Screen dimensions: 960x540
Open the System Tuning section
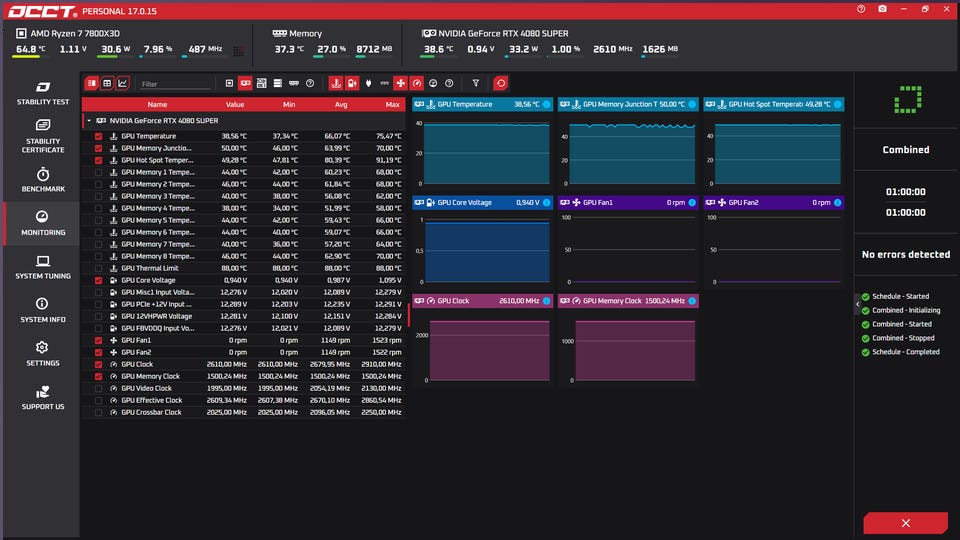(43, 268)
